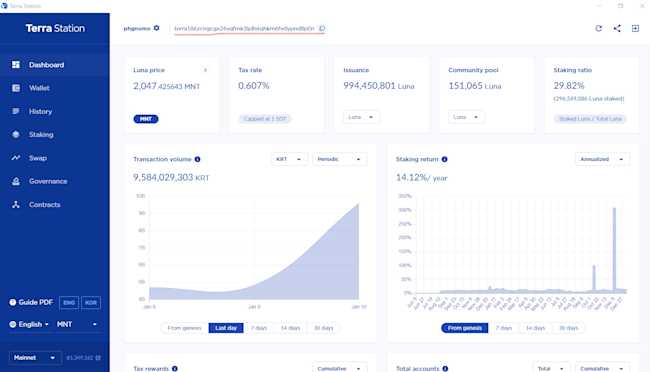Click the 'Capped at 1 SDT' badge
The width and height of the screenshot is (650, 372).
[265, 119]
